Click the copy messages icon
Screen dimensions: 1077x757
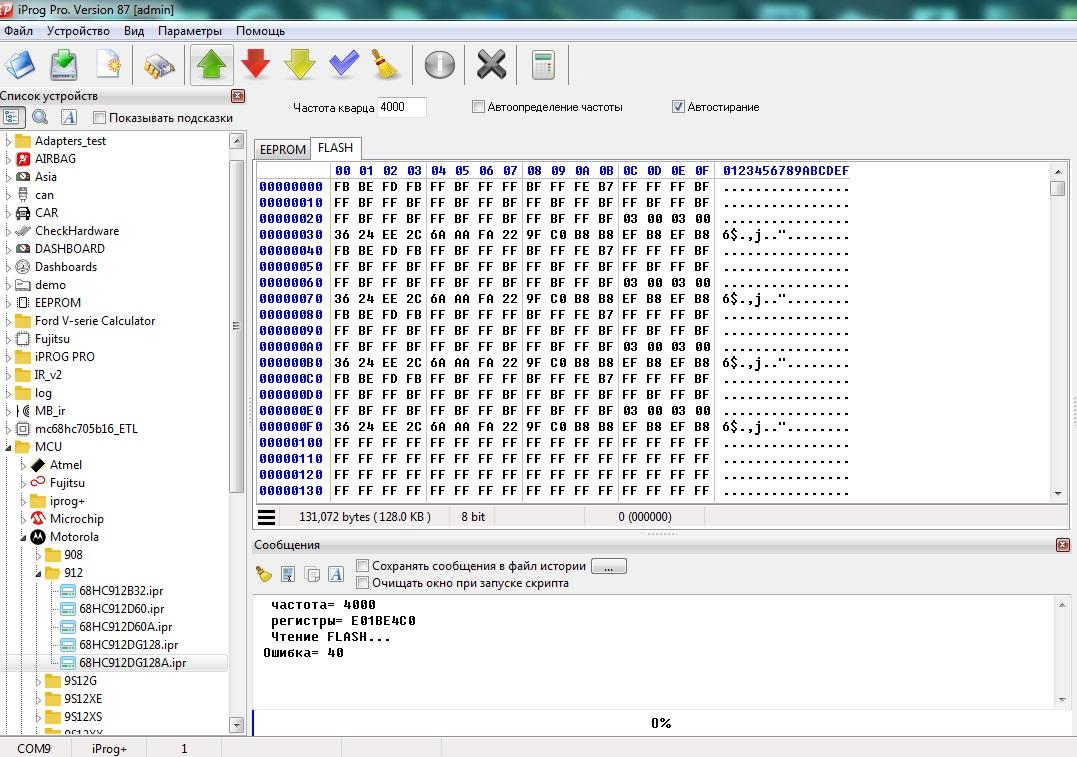pos(312,574)
